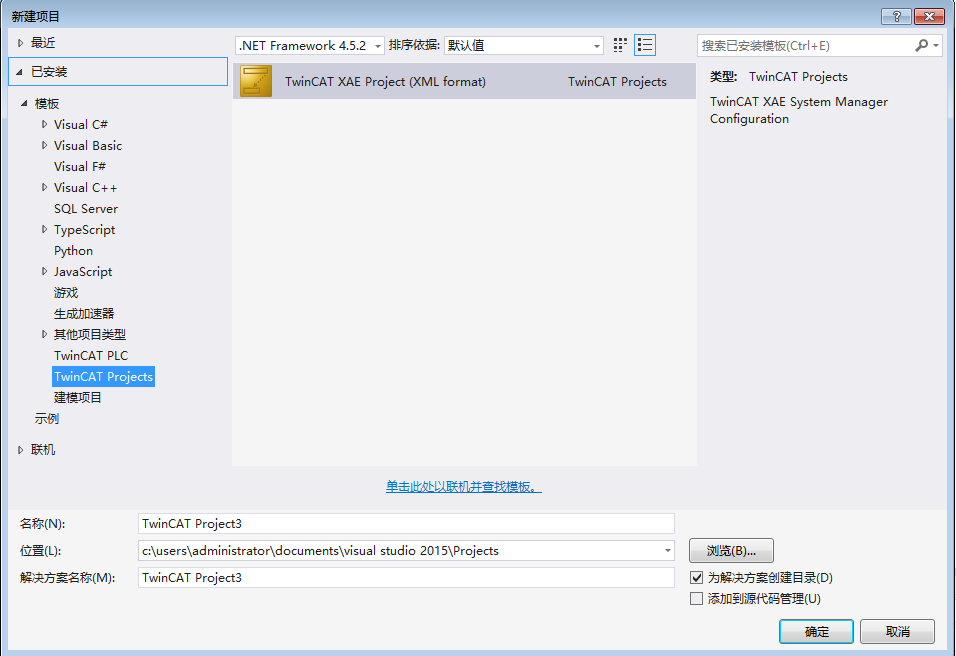Select Python template category
The height and width of the screenshot is (656, 956).
coord(73,251)
